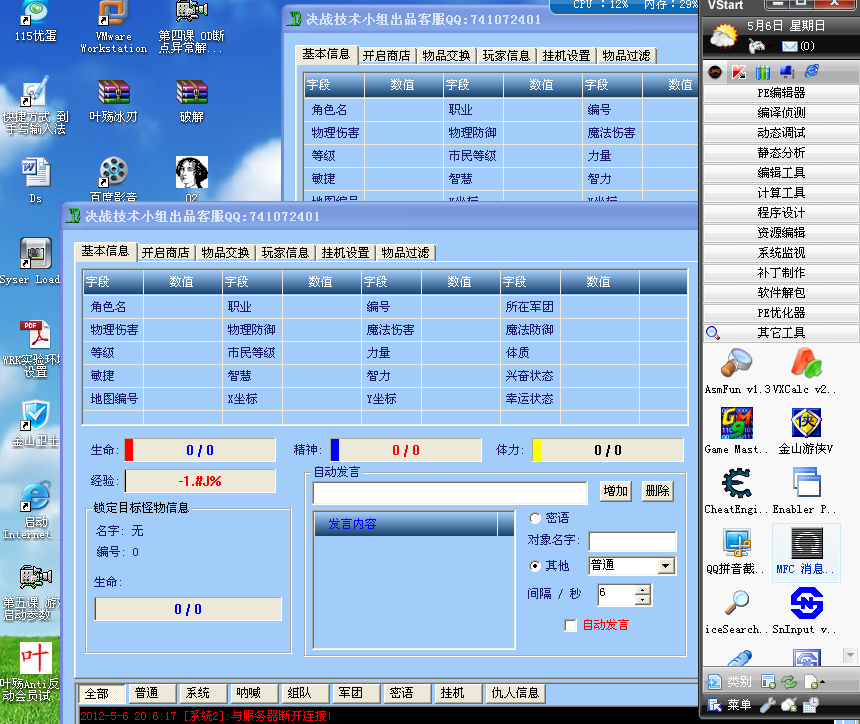Image resolution: width=860 pixels, height=724 pixels.
Task: Launch 金山游侠V icon
Action: point(806,423)
